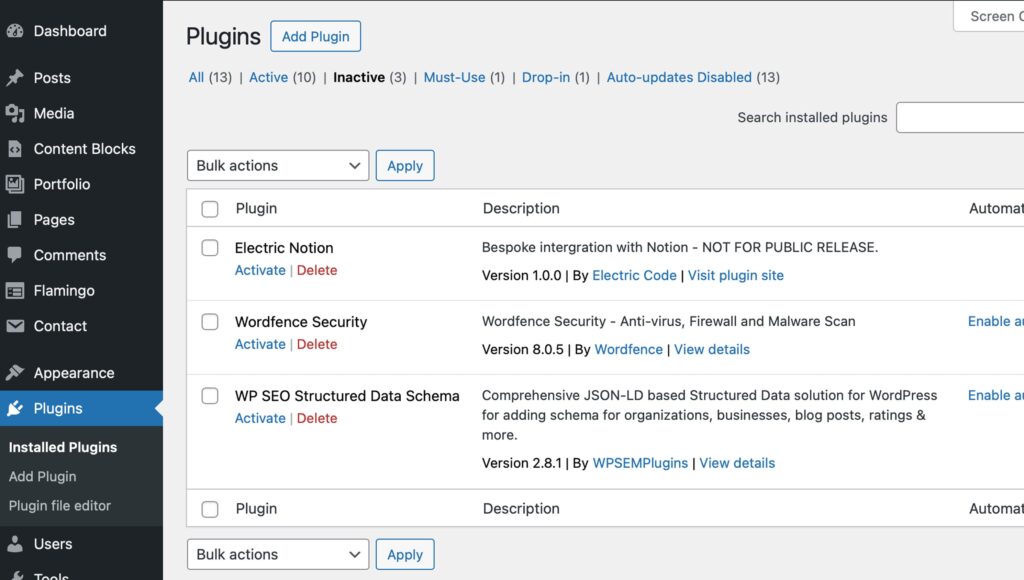
Task: Click the Appearance paintbrush icon
Action: [15, 373]
